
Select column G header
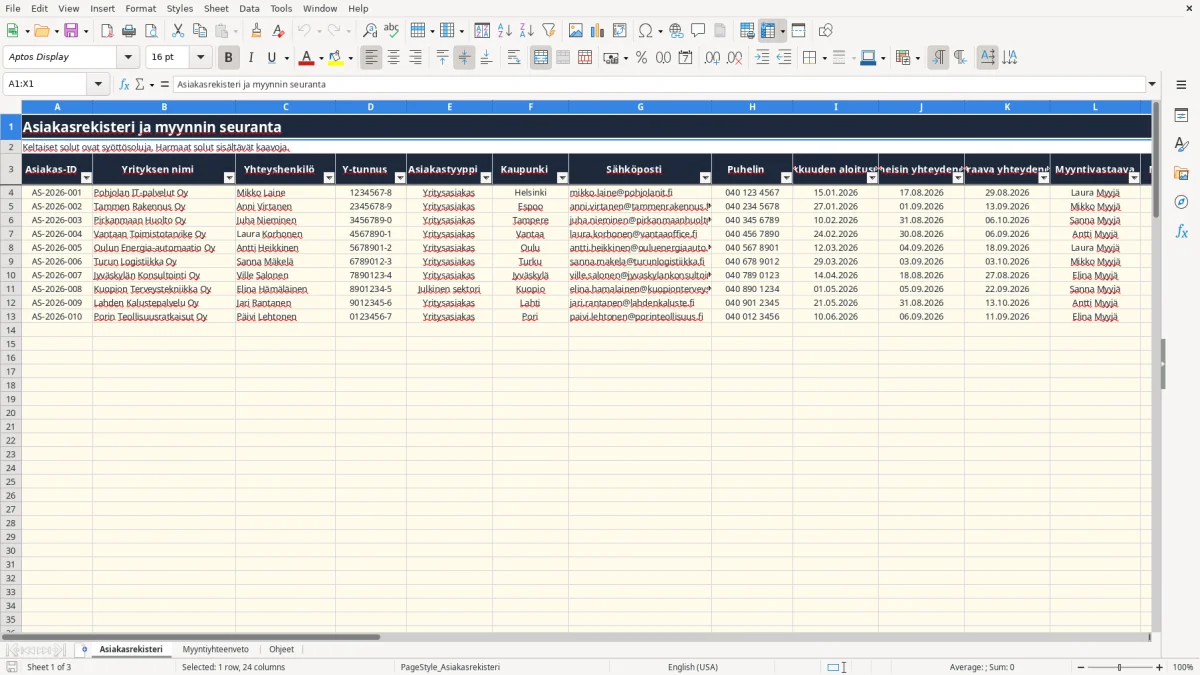coord(640,107)
